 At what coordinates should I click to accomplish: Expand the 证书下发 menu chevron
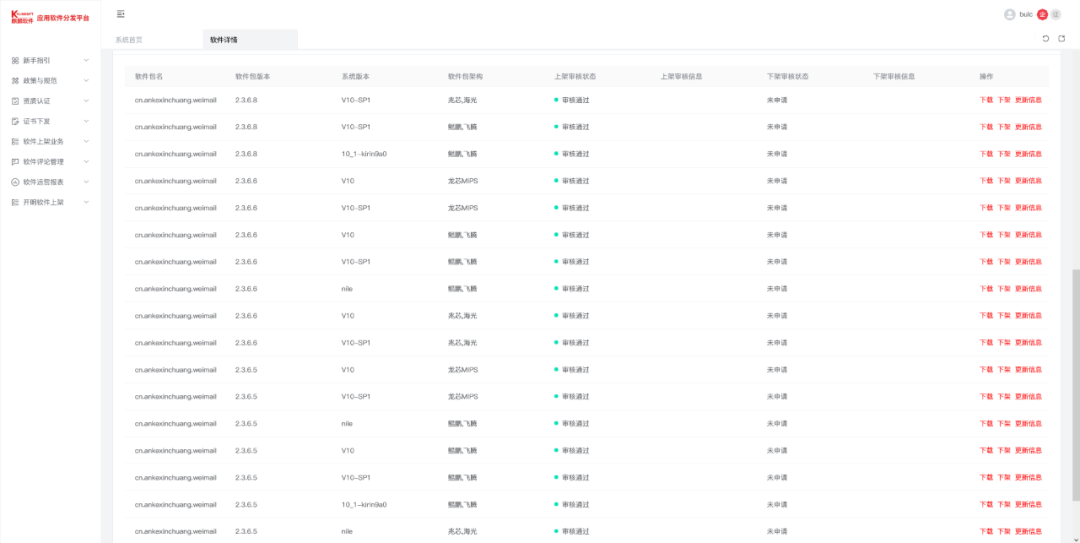click(86, 121)
